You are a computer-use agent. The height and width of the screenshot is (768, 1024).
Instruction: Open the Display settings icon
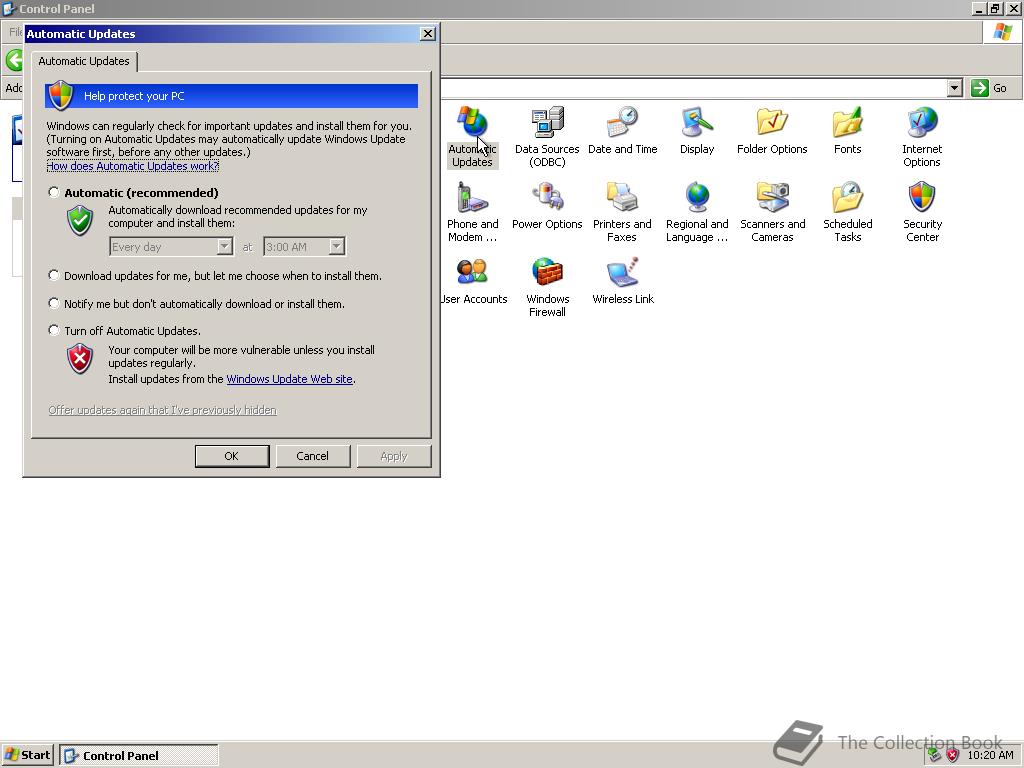click(x=697, y=131)
